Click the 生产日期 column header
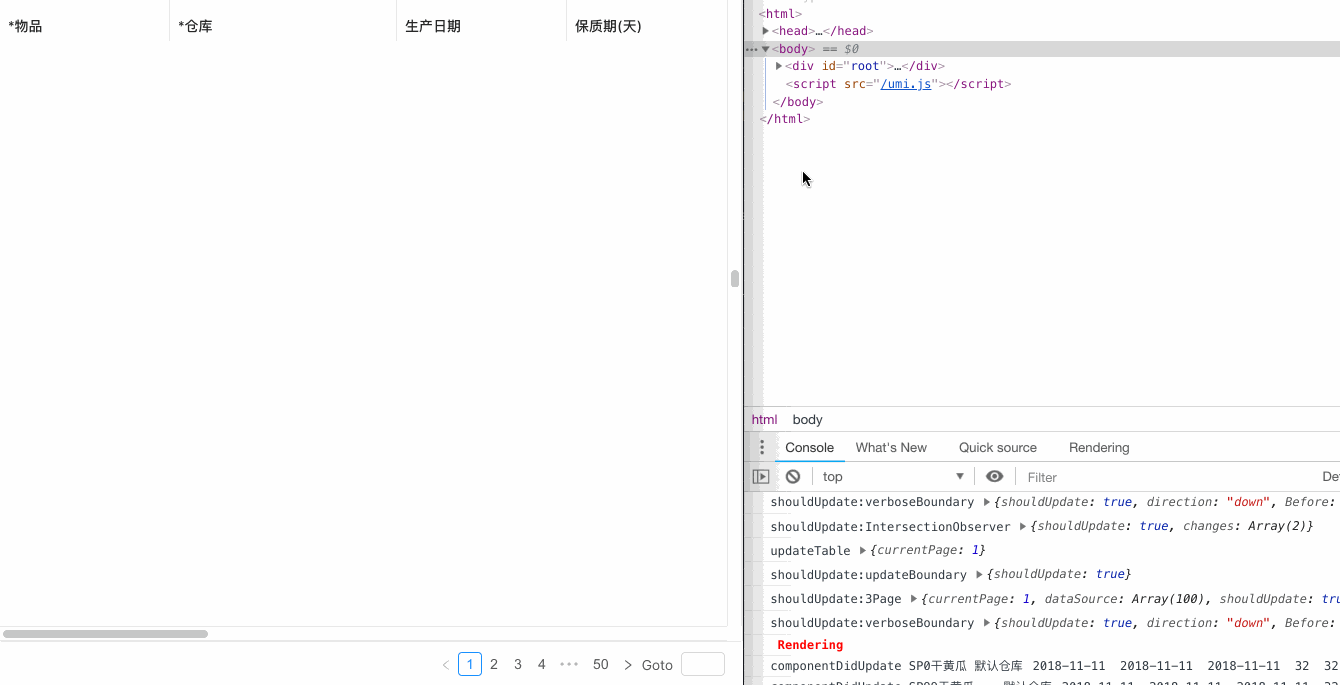This screenshot has height=685, width=1340. tap(482, 26)
